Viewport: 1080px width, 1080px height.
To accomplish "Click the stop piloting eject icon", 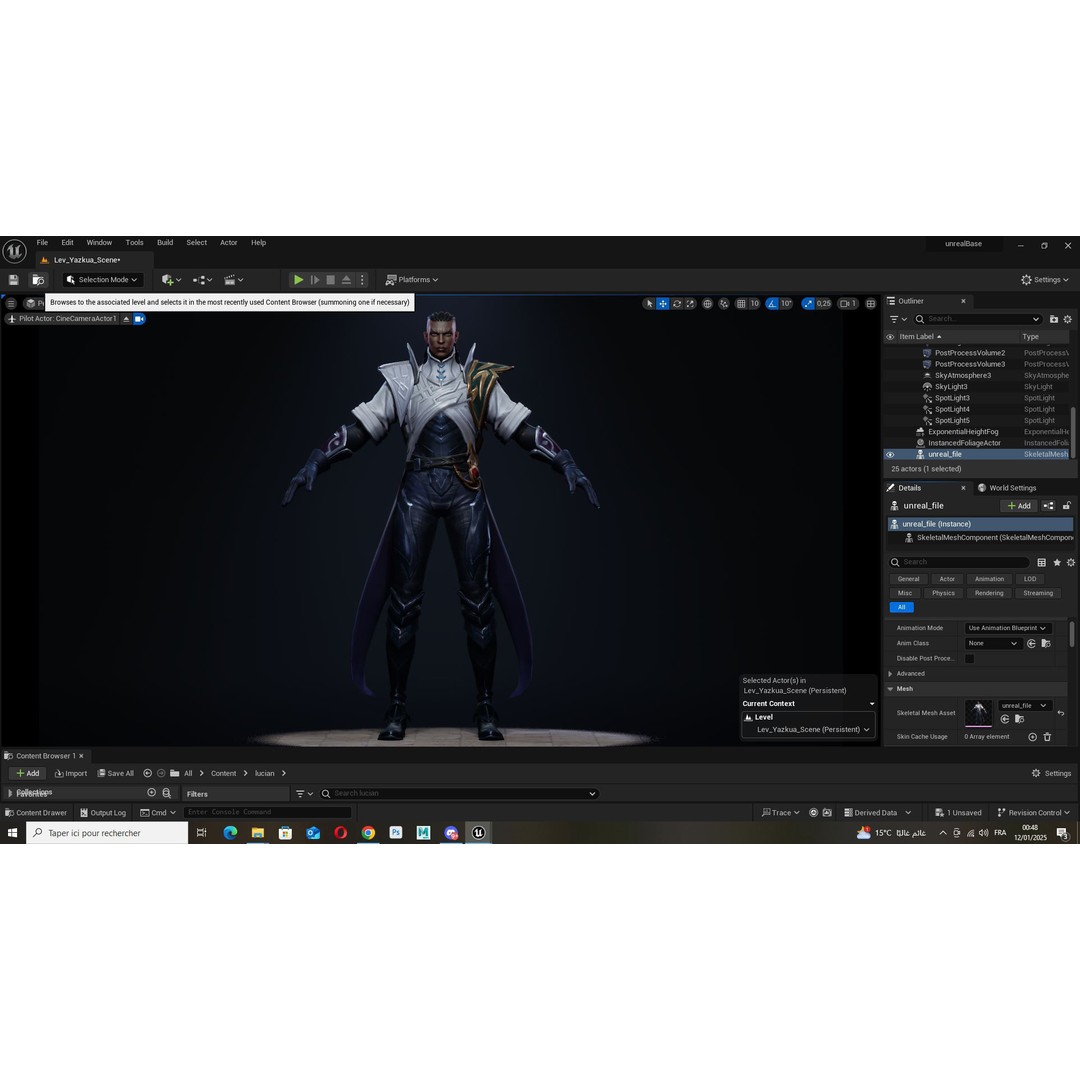I will tap(126, 319).
